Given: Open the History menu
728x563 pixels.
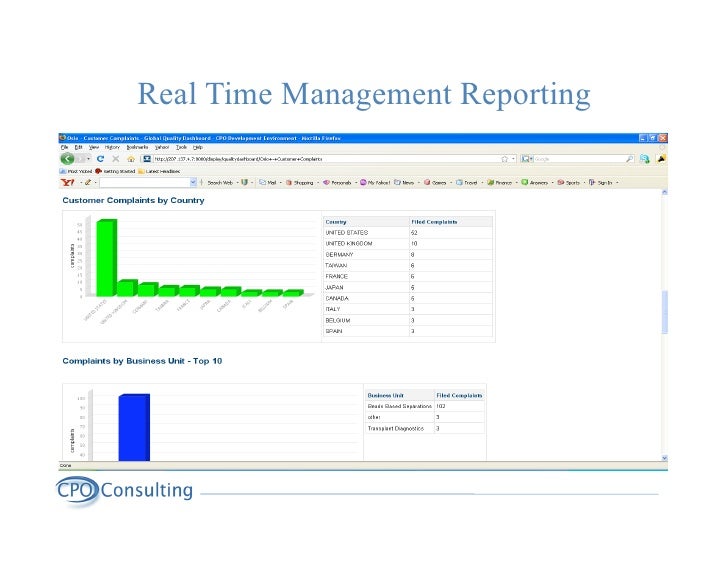Looking at the screenshot, I should tap(112, 147).
